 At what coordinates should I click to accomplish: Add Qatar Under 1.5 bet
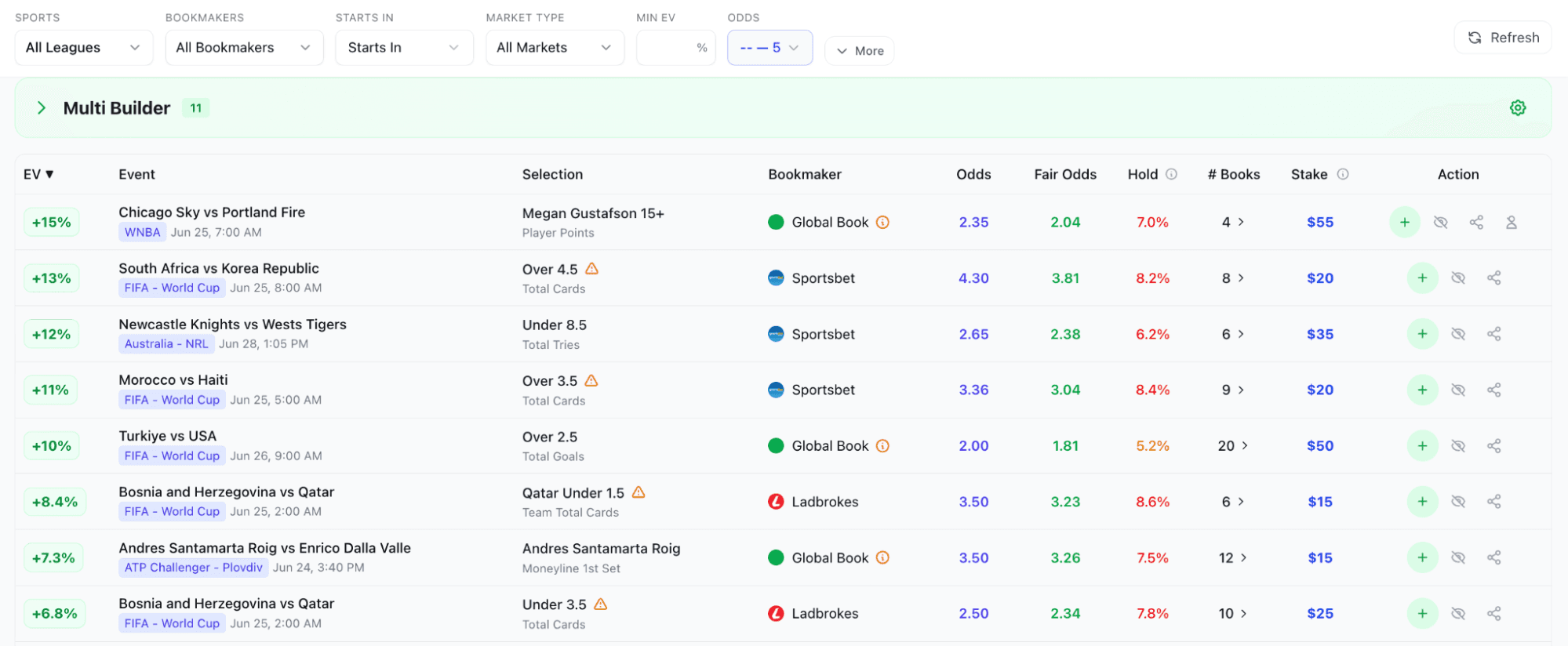click(x=1422, y=501)
